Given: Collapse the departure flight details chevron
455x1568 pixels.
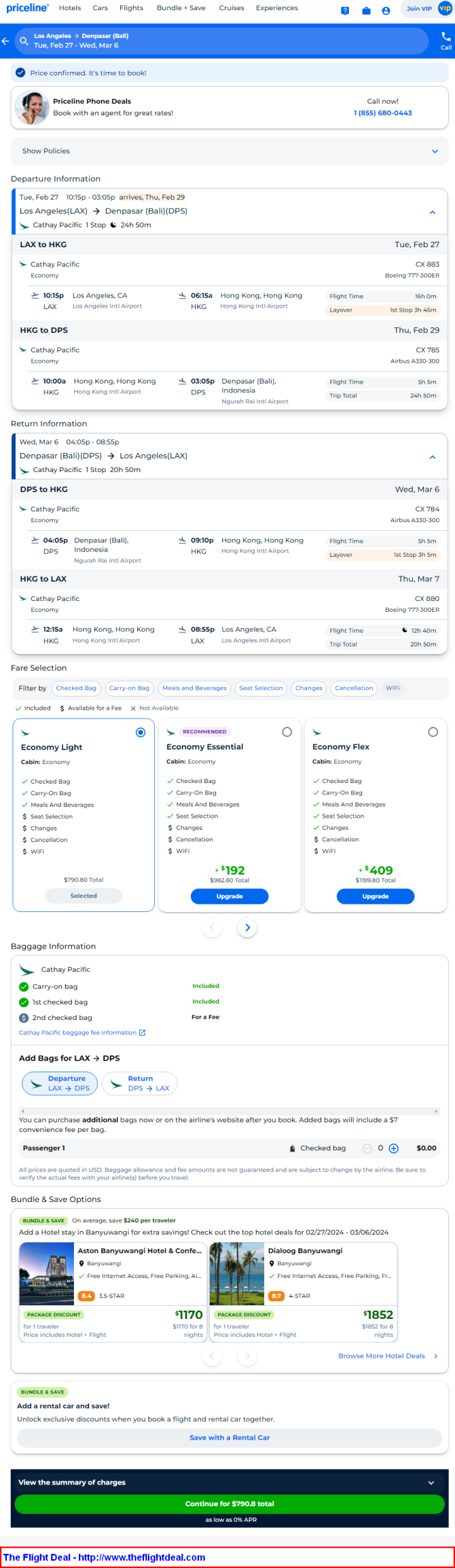Looking at the screenshot, I should (x=433, y=213).
